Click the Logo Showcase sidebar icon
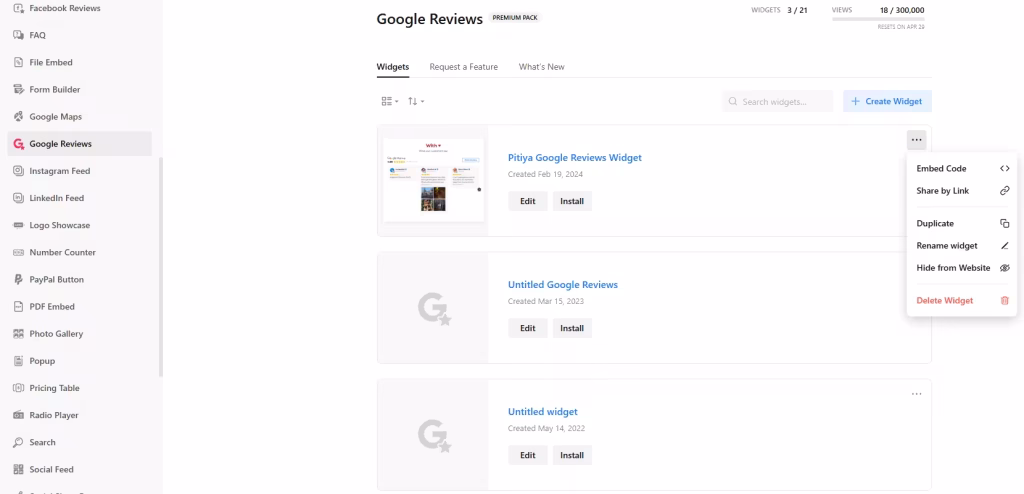The height and width of the screenshot is (494, 1024). (18, 225)
